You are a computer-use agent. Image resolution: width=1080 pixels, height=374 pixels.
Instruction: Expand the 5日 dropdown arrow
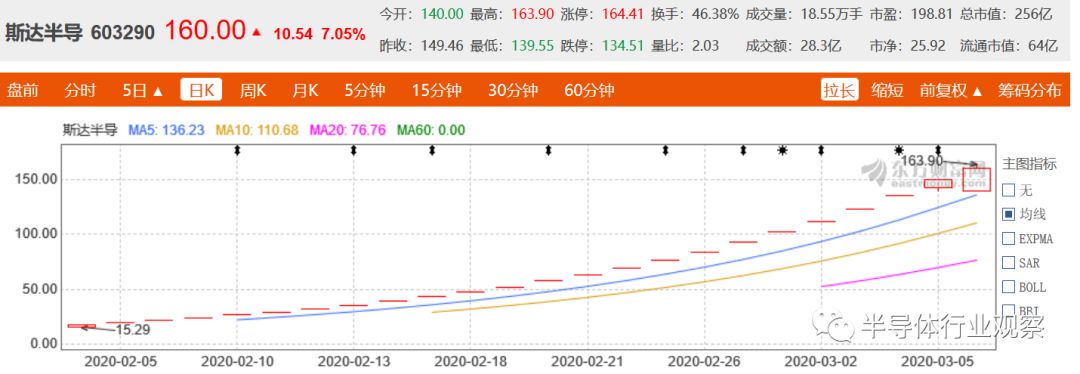click(x=158, y=91)
